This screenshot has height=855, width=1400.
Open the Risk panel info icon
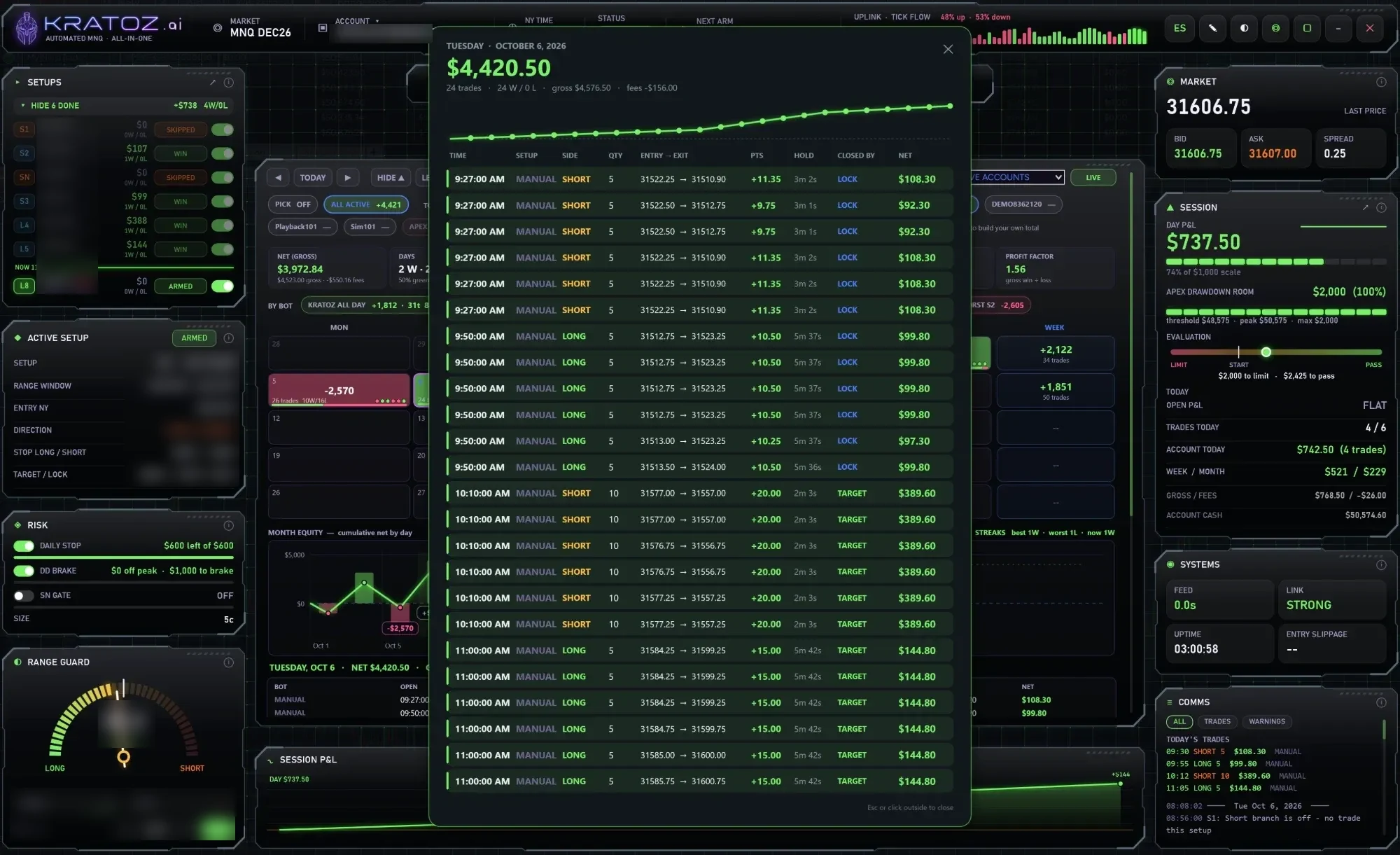pyautogui.click(x=228, y=525)
